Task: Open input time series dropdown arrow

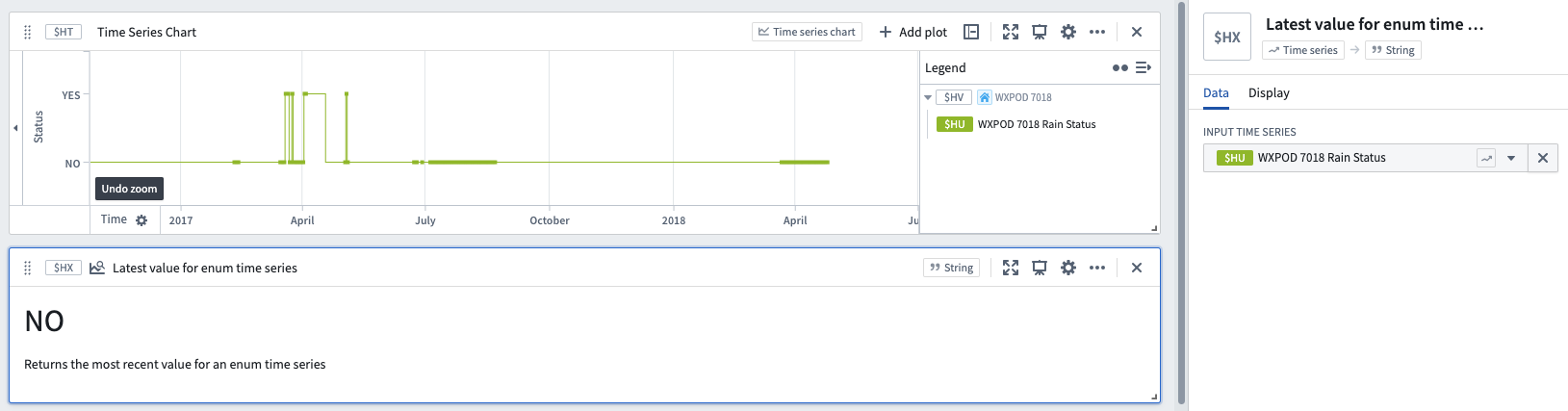Action: pyautogui.click(x=1511, y=158)
